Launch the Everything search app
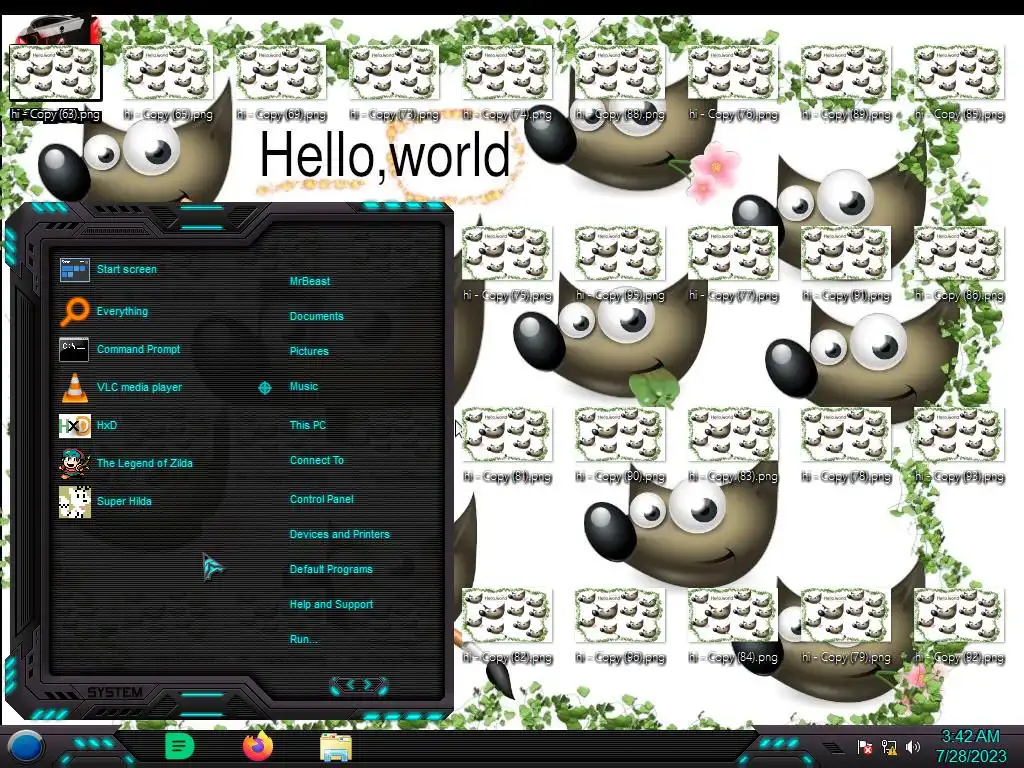Screen dimensions: 1024x768 click(104, 312)
